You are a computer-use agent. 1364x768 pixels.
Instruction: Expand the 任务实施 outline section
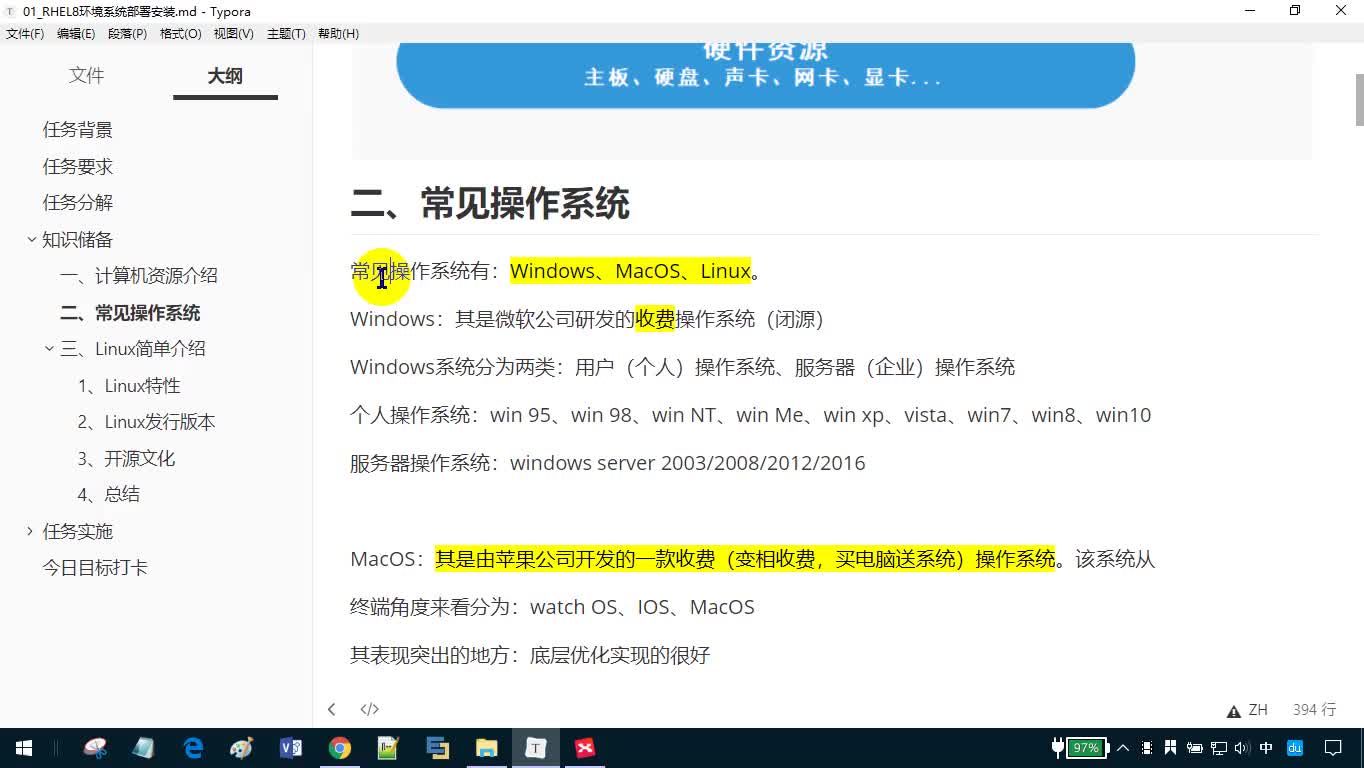(30, 531)
